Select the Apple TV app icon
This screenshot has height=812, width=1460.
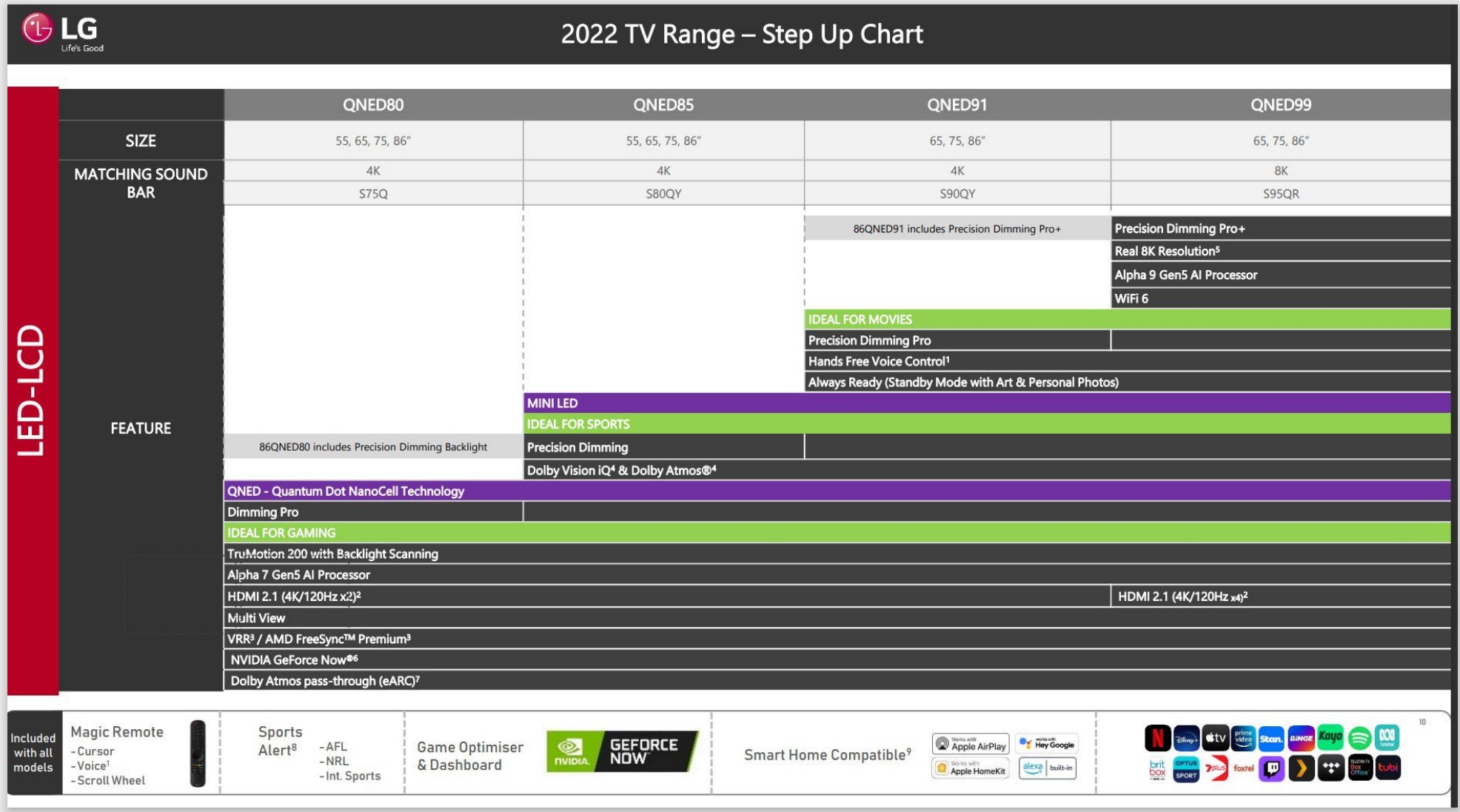pyautogui.click(x=1215, y=738)
